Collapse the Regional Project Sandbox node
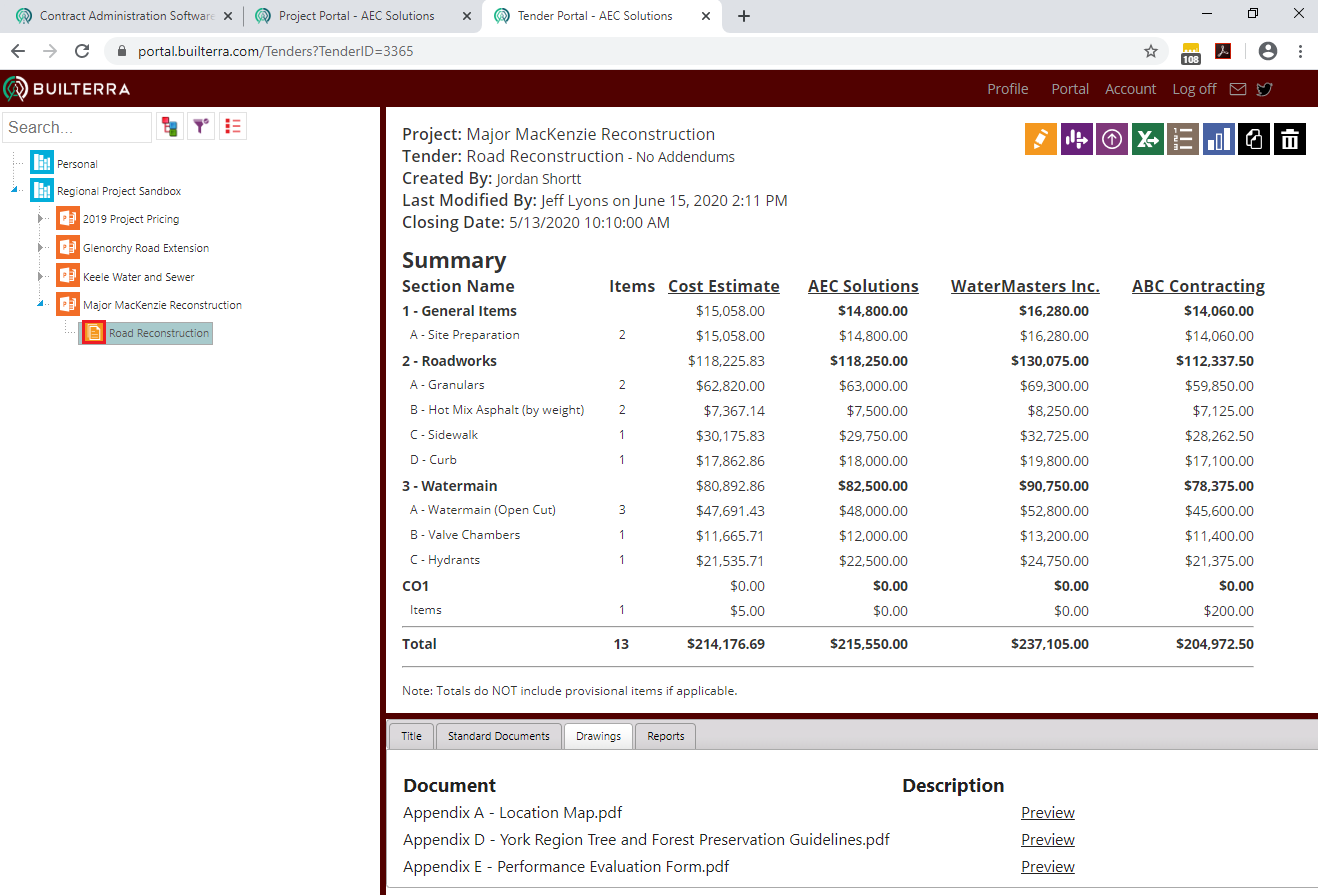 14,190
